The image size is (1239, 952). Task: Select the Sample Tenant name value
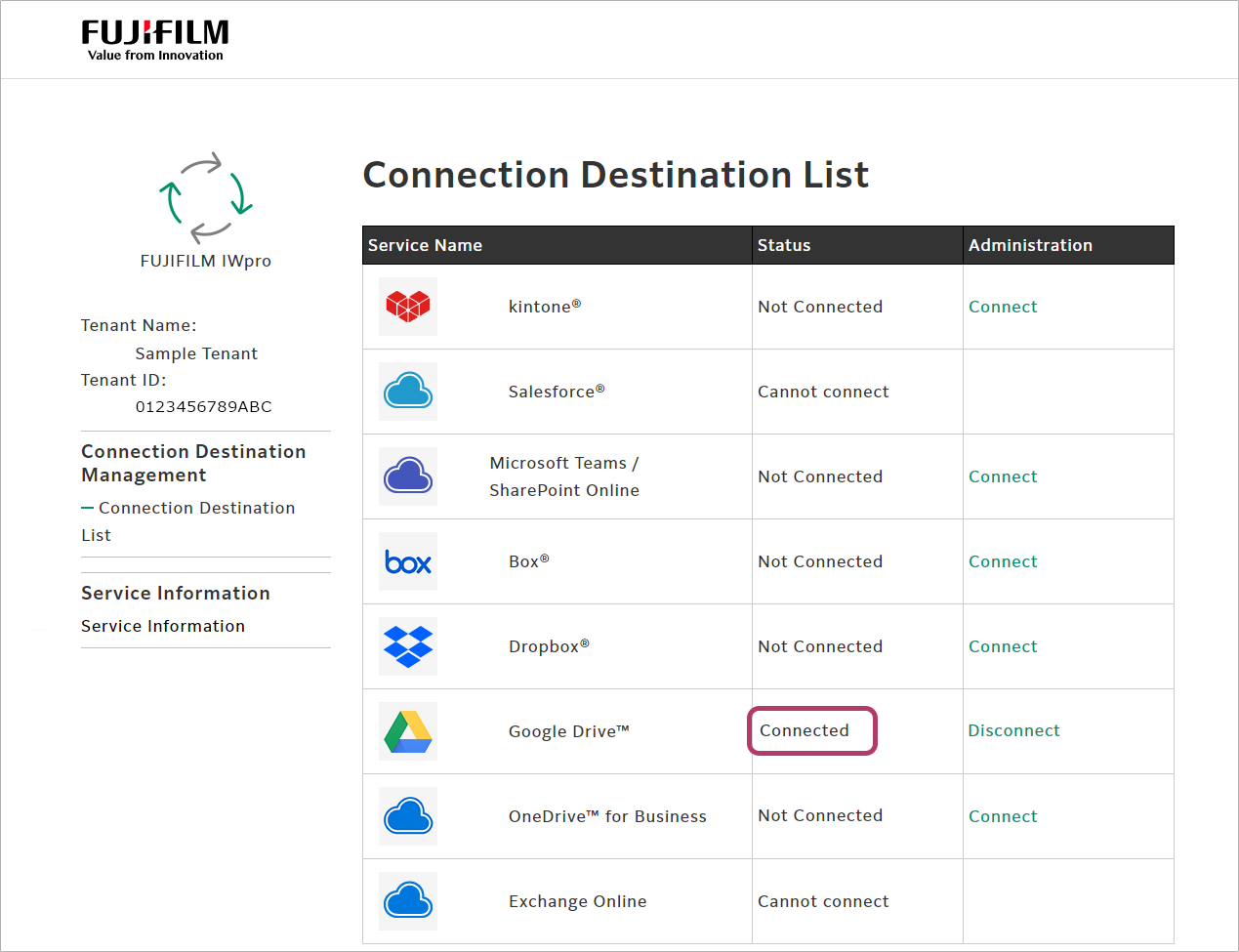point(196,353)
